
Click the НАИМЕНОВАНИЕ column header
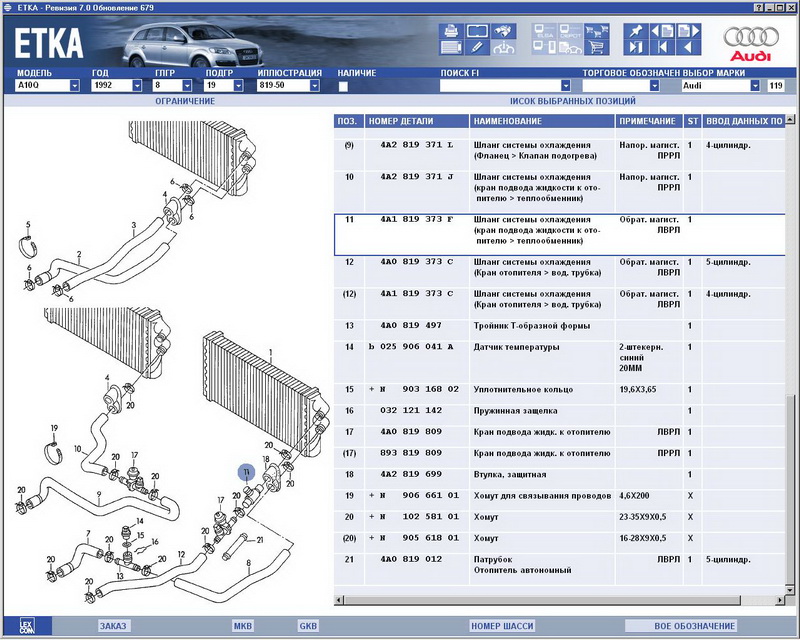(542, 121)
